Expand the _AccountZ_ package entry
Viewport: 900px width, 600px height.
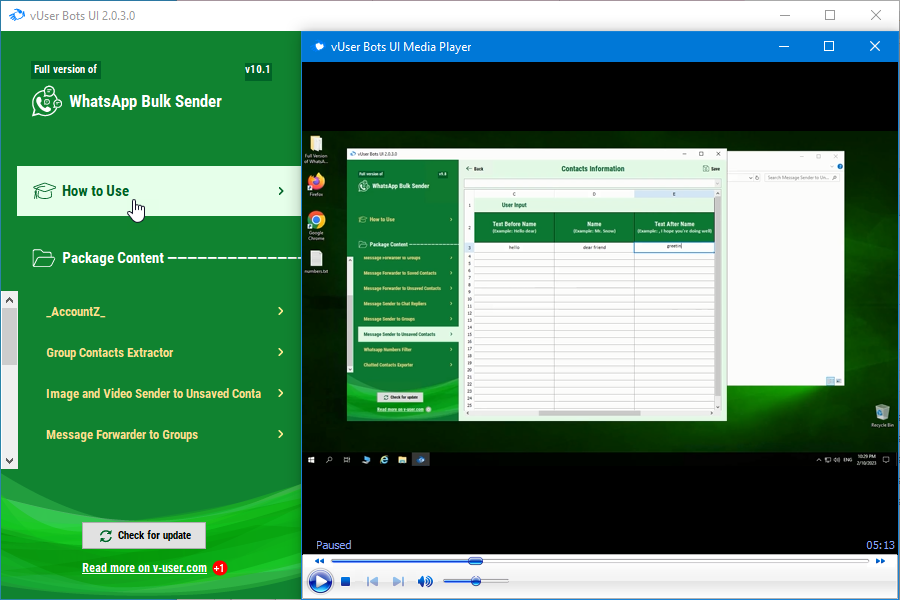tap(165, 312)
